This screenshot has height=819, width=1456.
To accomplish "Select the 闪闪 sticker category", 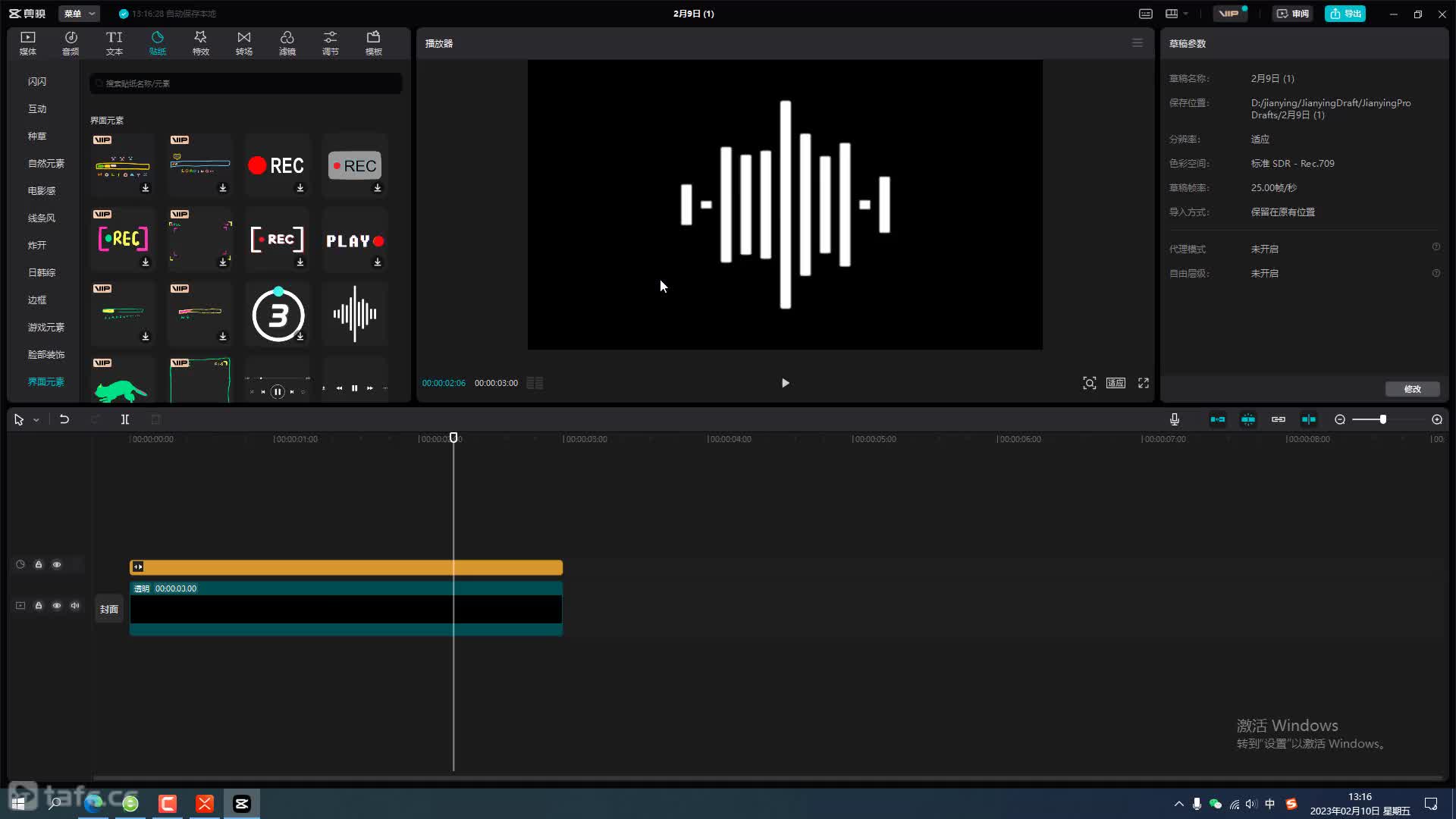I will click(37, 81).
